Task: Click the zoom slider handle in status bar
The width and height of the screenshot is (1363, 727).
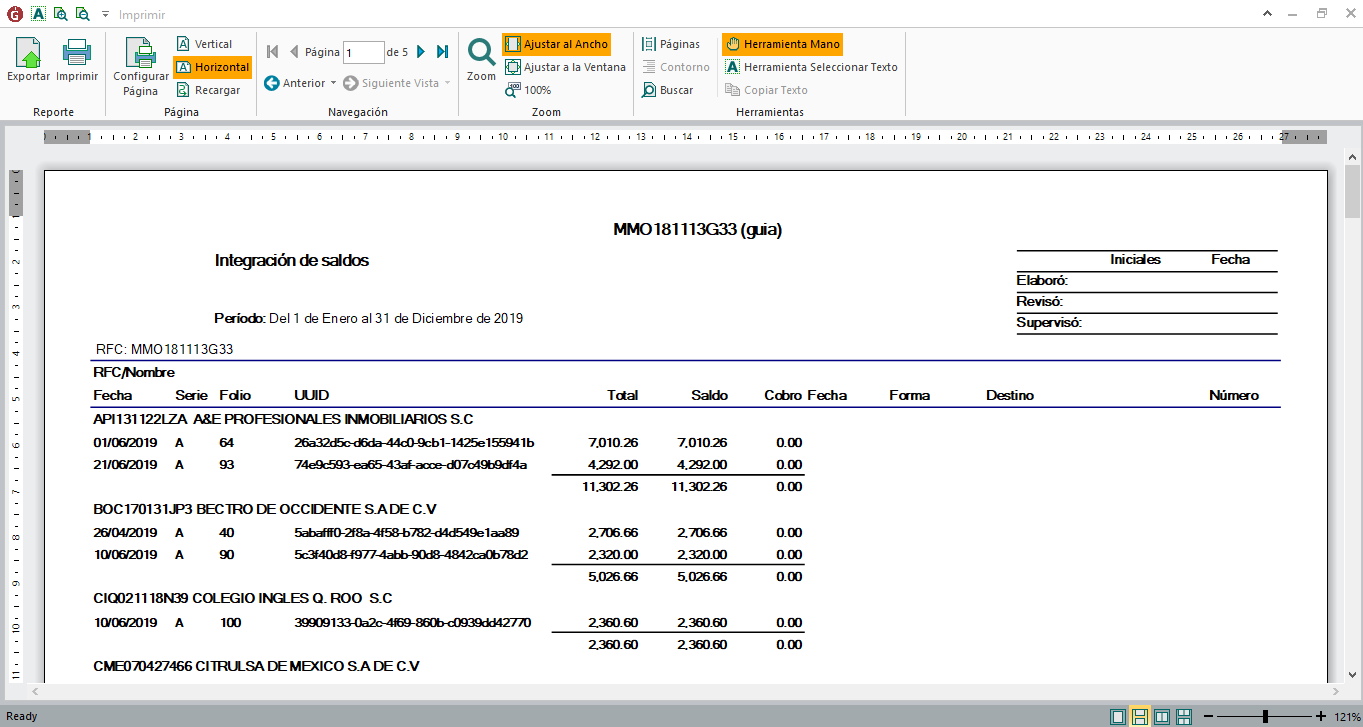Action: click(1266, 716)
